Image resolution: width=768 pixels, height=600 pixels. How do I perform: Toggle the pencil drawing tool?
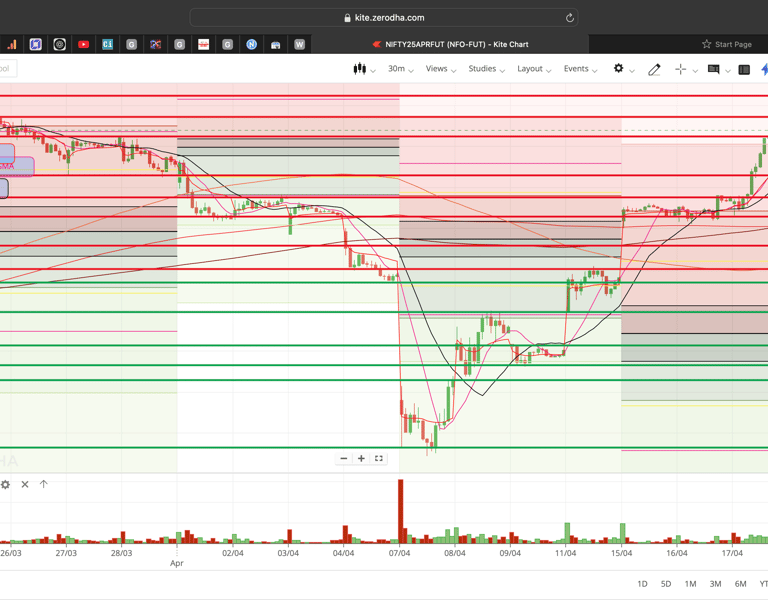click(654, 70)
